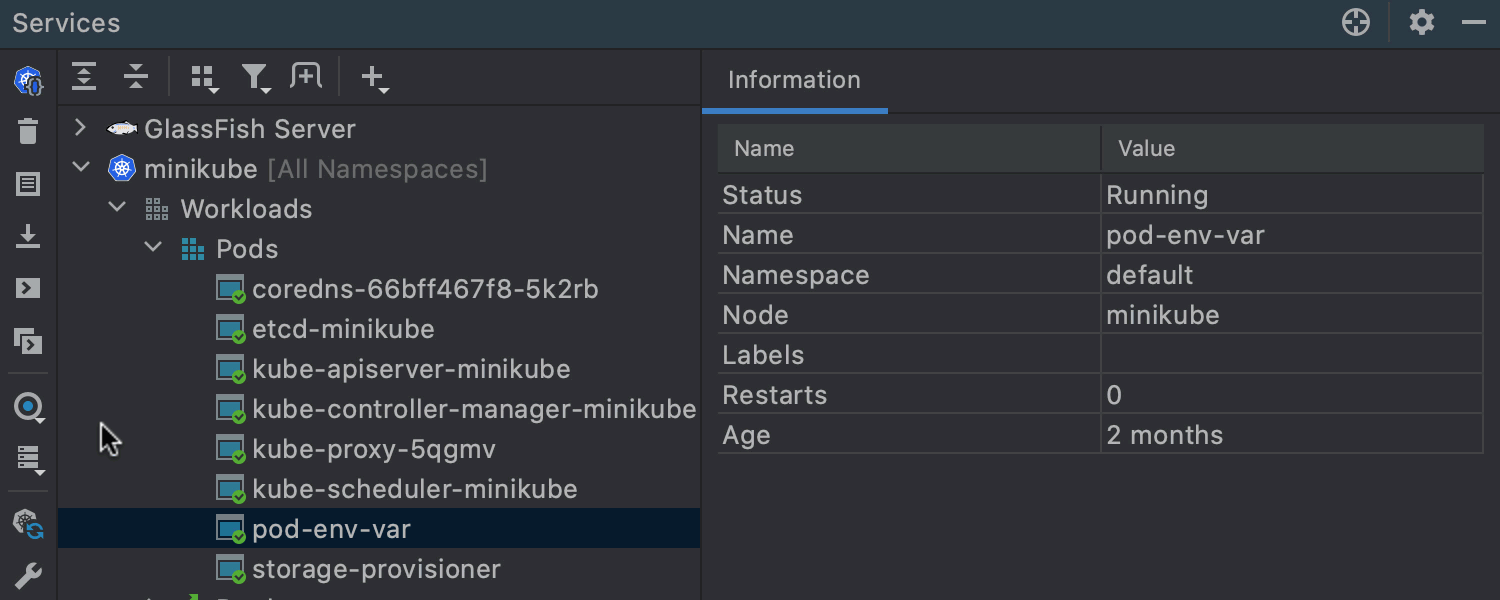Open the Group By dropdown icon

pyautogui.click(x=205, y=79)
